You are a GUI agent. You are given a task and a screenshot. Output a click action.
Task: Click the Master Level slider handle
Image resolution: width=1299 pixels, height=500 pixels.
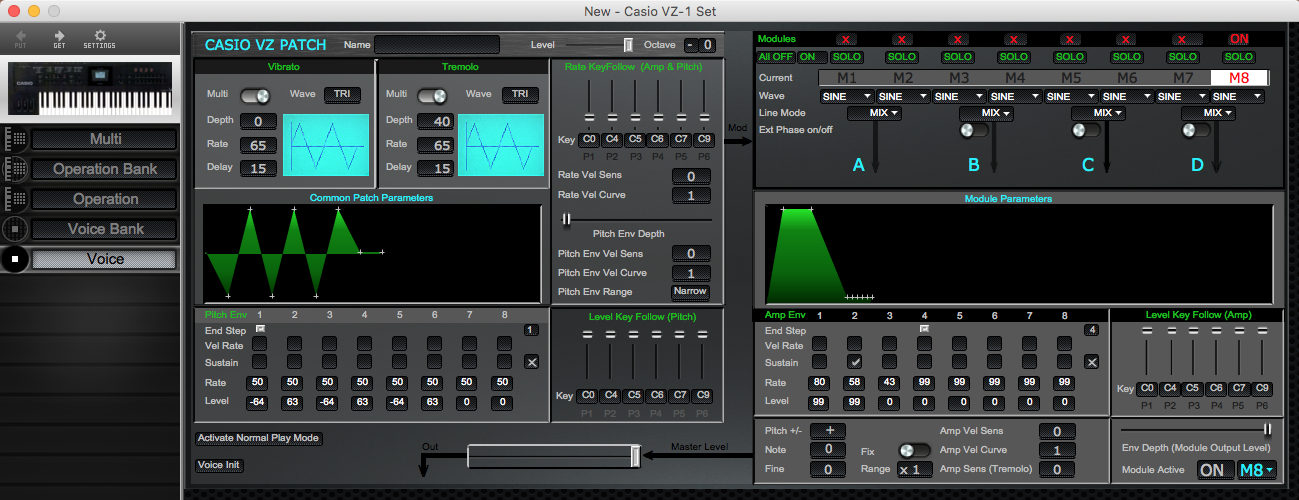pos(635,456)
